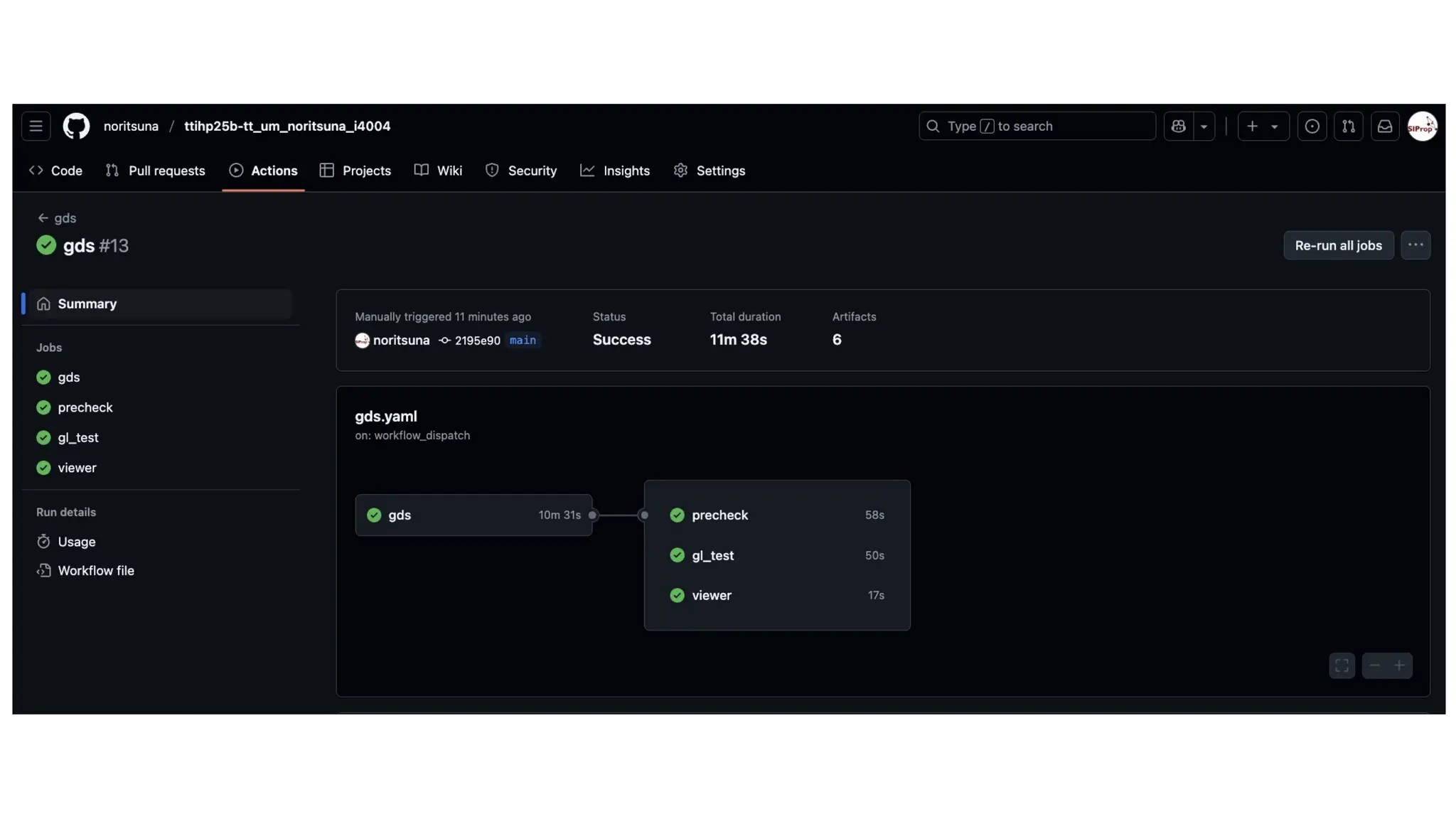
Task: Open the notifications inbox icon
Action: 1384,127
